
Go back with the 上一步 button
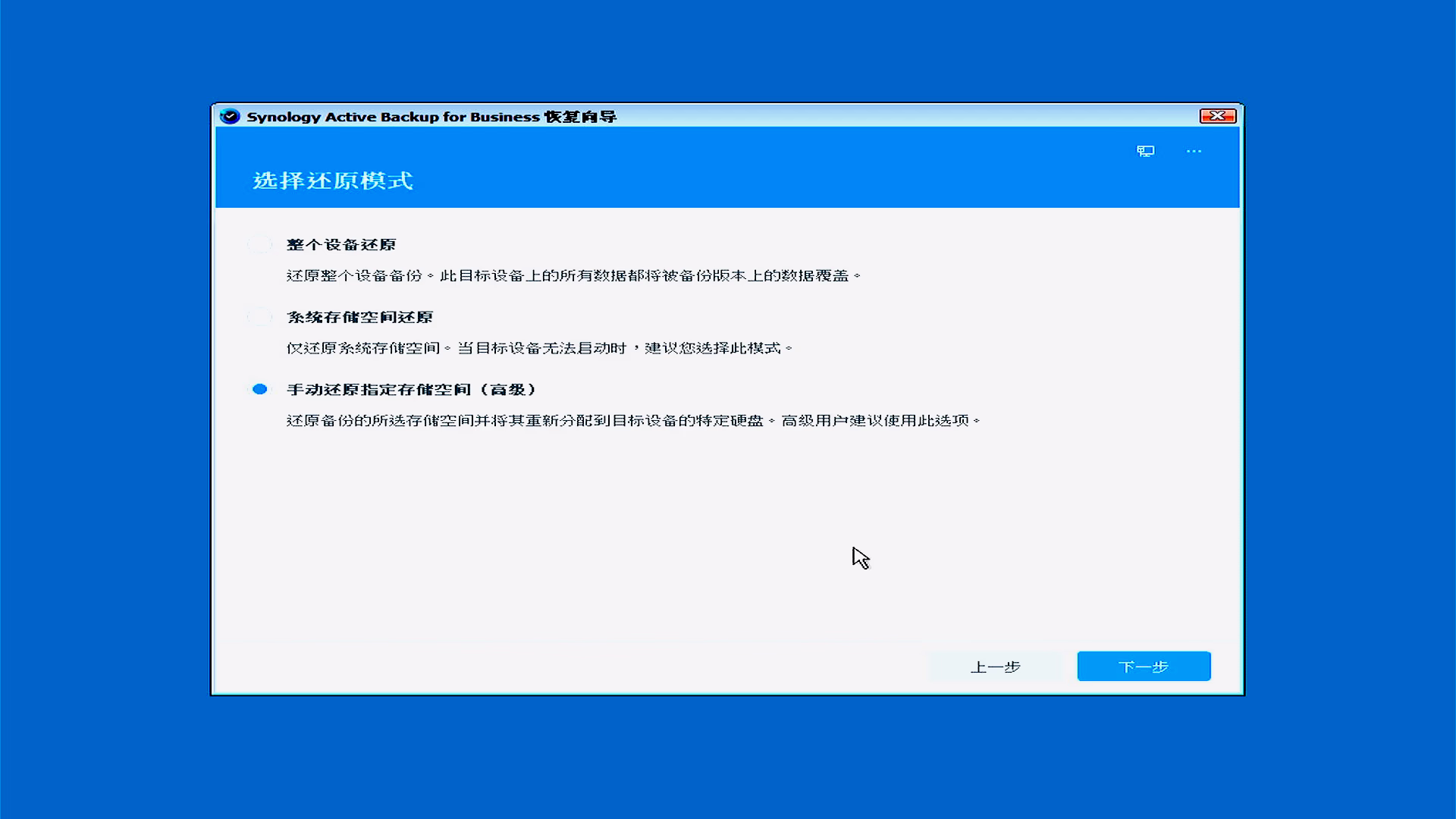pos(995,667)
